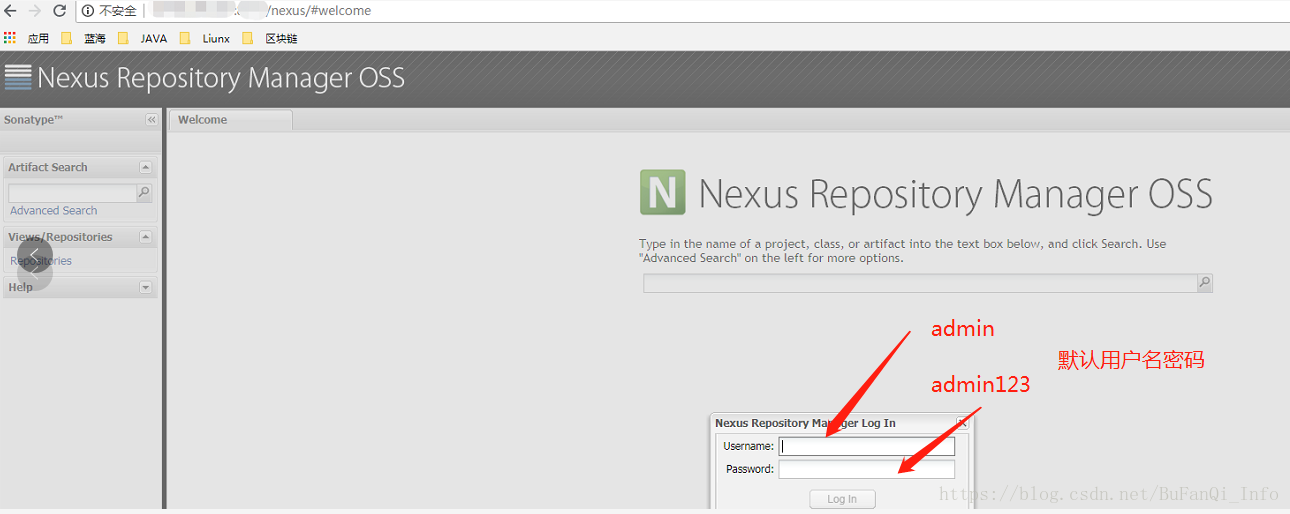The width and height of the screenshot is (1290, 514).
Task: Click the browser back arrow
Action: click(x=11, y=11)
